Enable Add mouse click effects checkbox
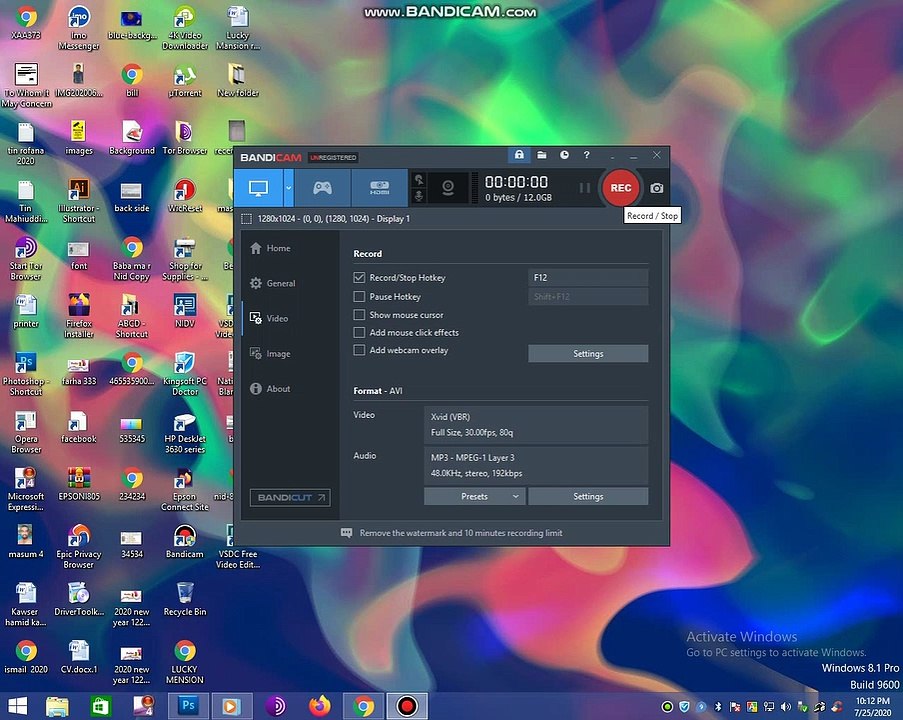 359,332
